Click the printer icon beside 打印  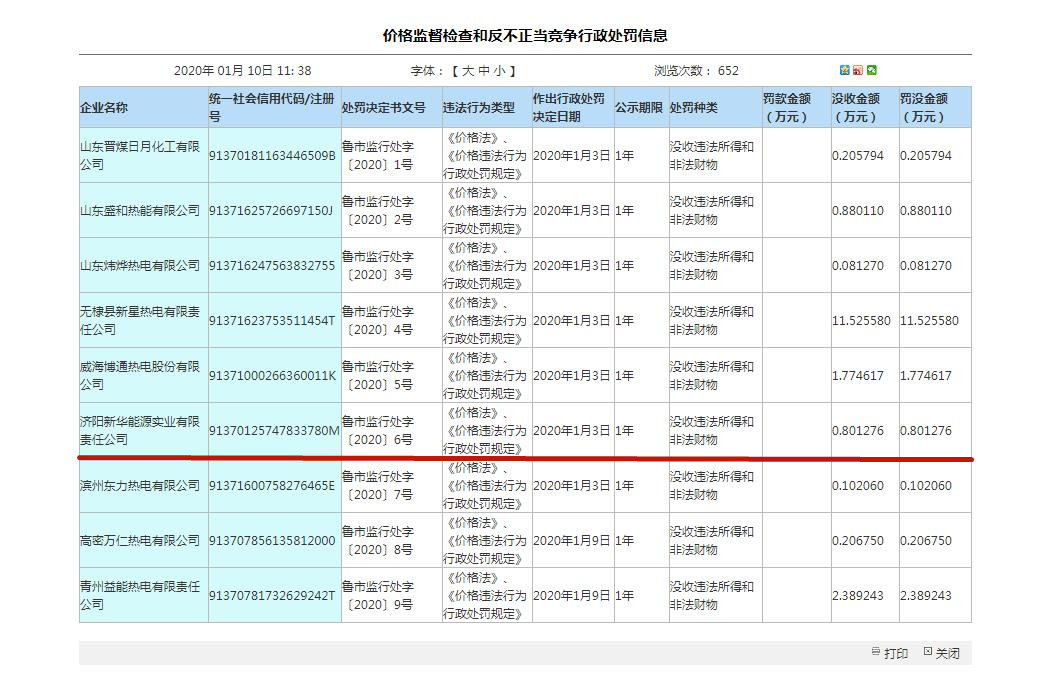pos(876,652)
